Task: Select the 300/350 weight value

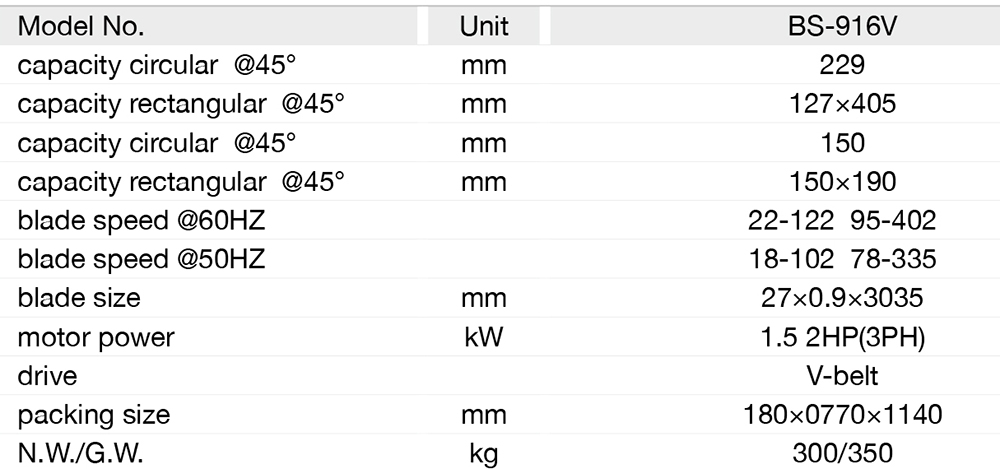Action: coord(841,454)
